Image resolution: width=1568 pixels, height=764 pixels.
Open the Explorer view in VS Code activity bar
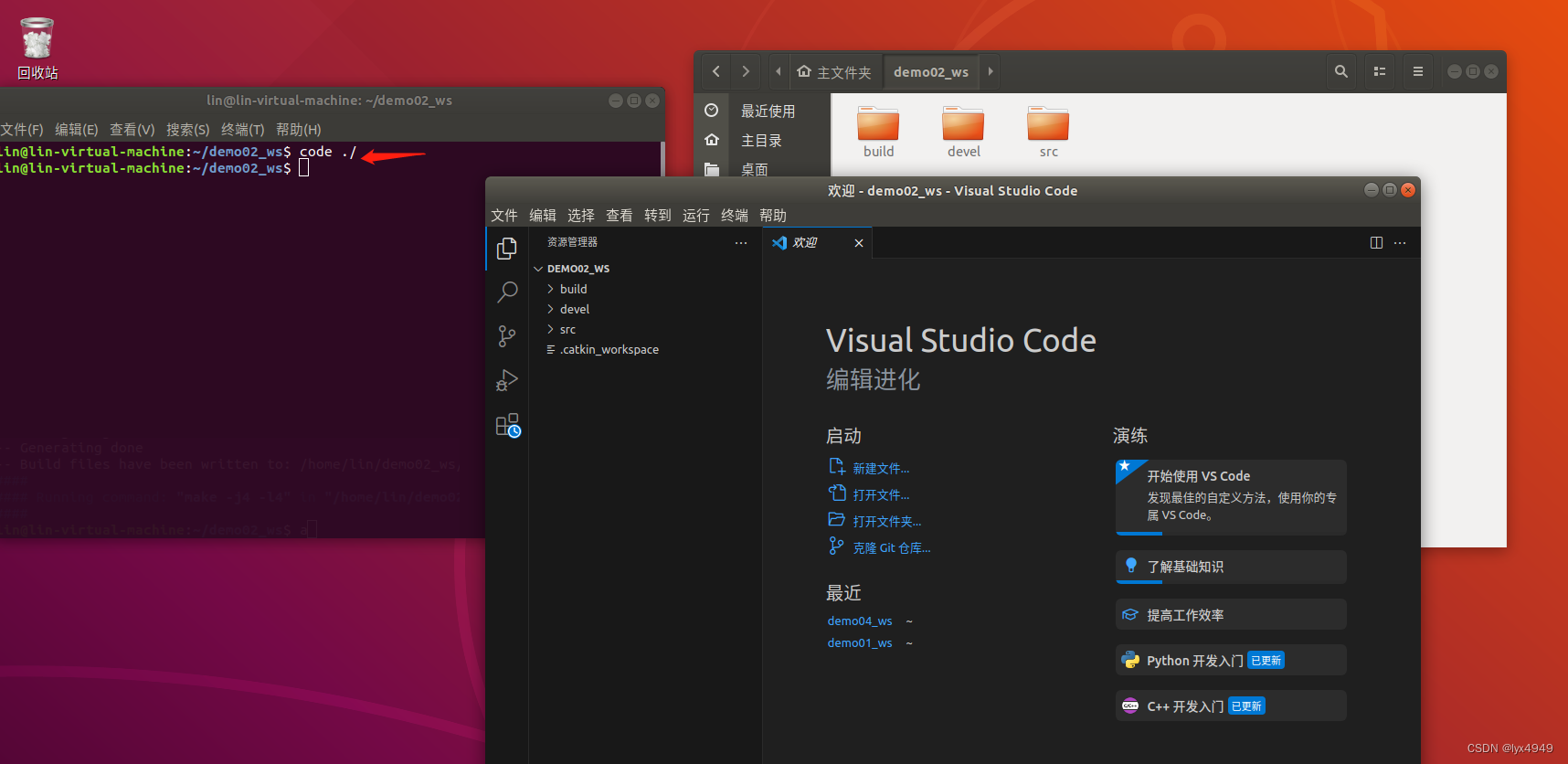pyautogui.click(x=507, y=249)
